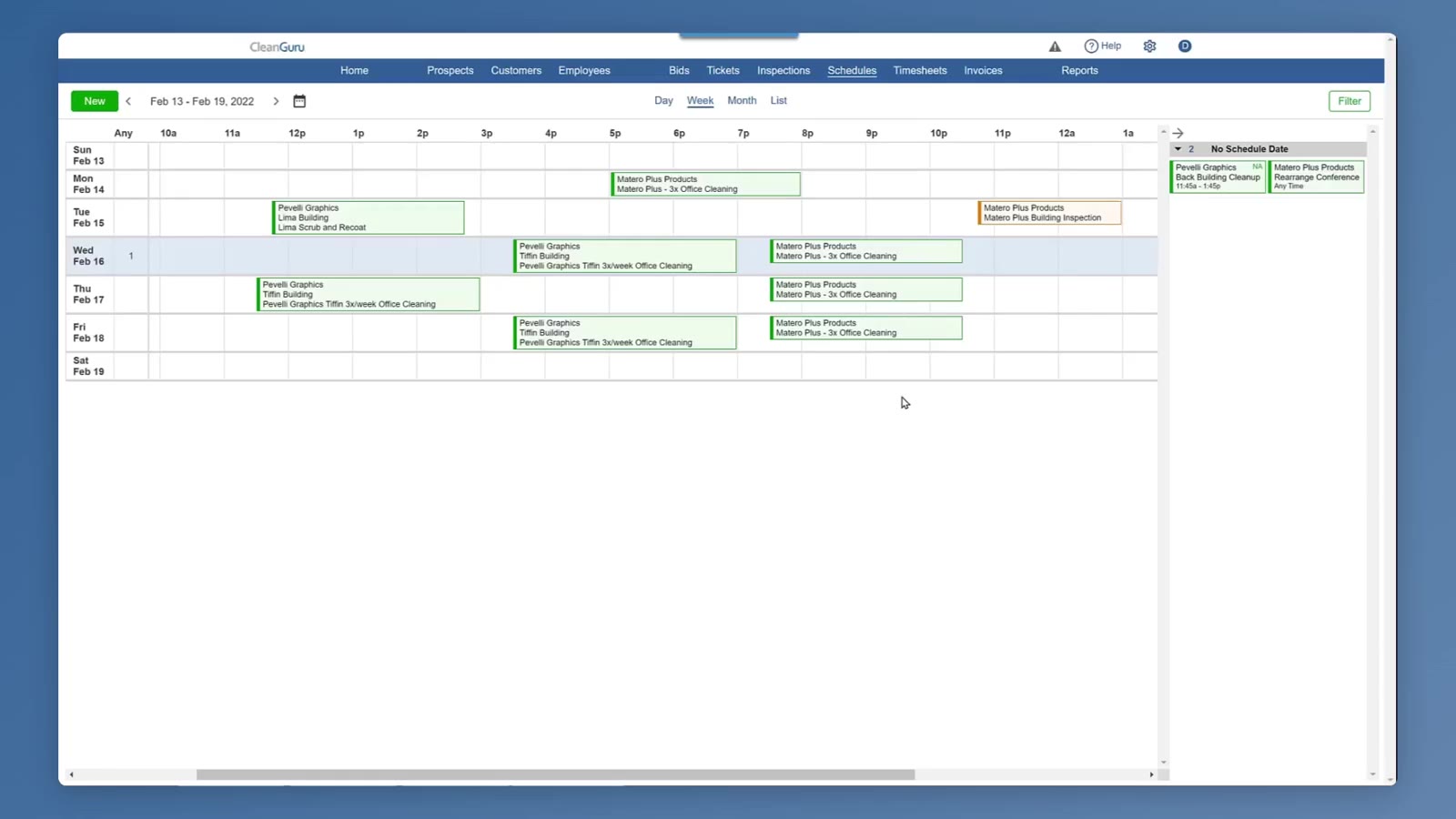Switch to Month view
Image resolution: width=1456 pixels, height=819 pixels.
(x=742, y=101)
